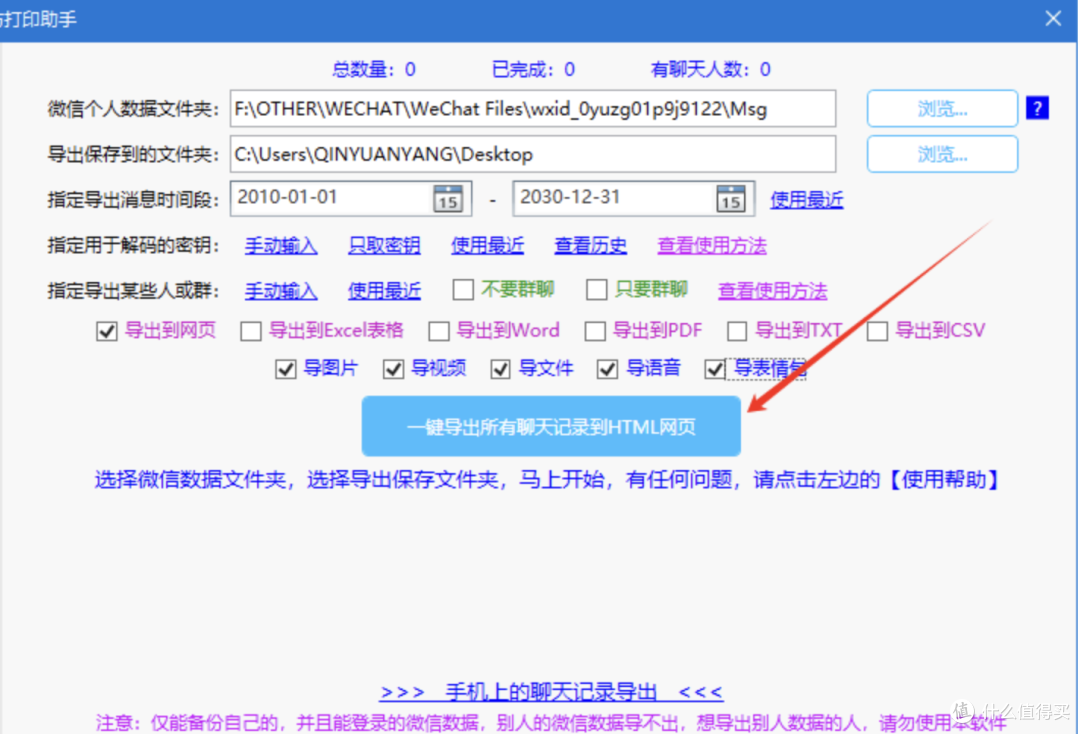
Task: Click 只取密钥 link
Action: [x=384, y=245]
